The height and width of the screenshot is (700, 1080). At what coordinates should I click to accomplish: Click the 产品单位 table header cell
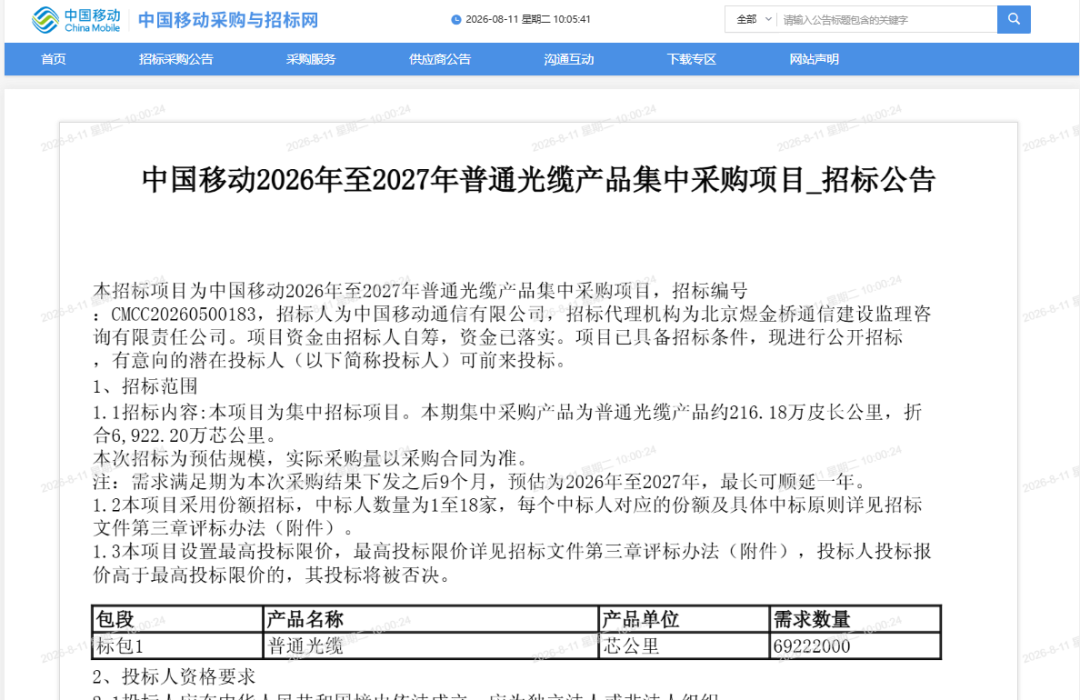pos(684,619)
